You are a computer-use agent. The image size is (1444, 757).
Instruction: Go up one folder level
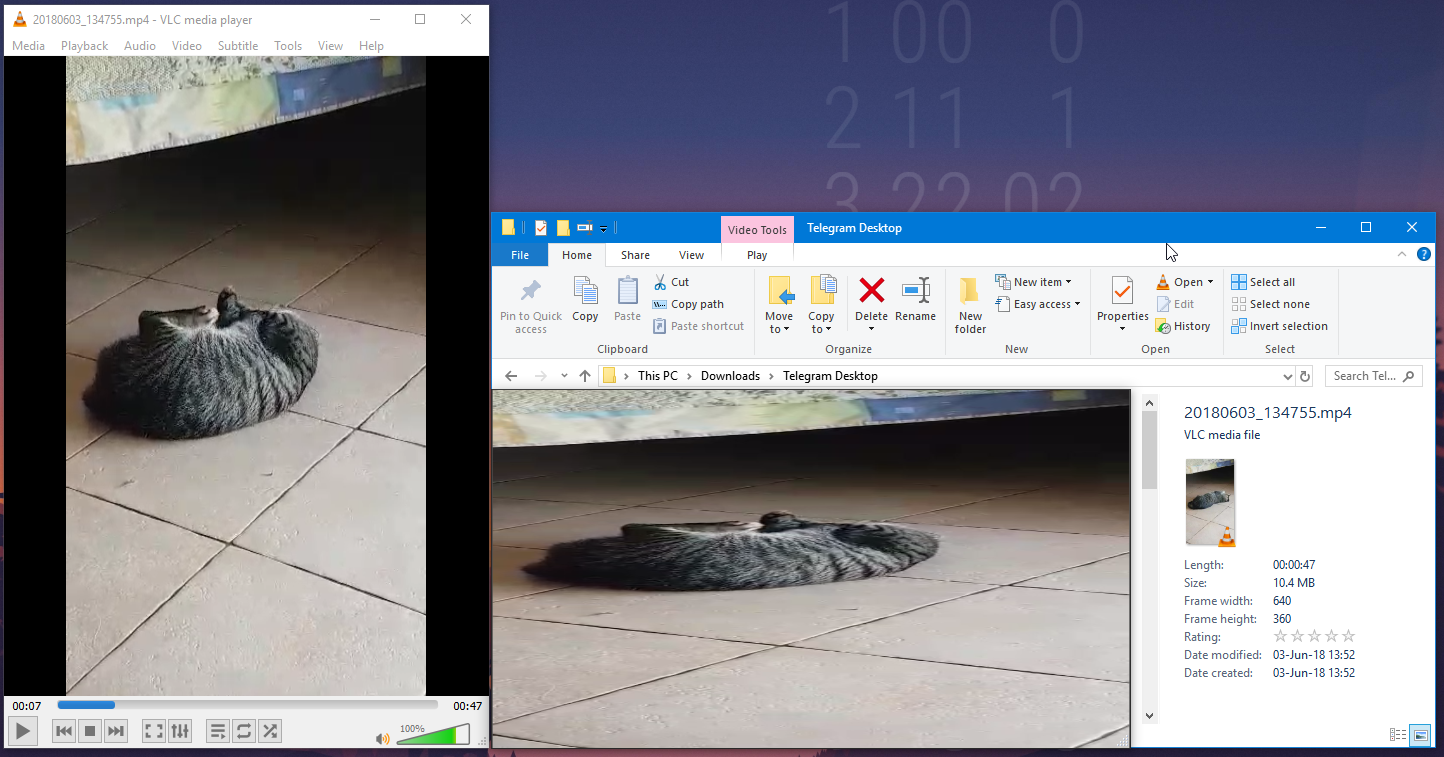pyautogui.click(x=585, y=376)
